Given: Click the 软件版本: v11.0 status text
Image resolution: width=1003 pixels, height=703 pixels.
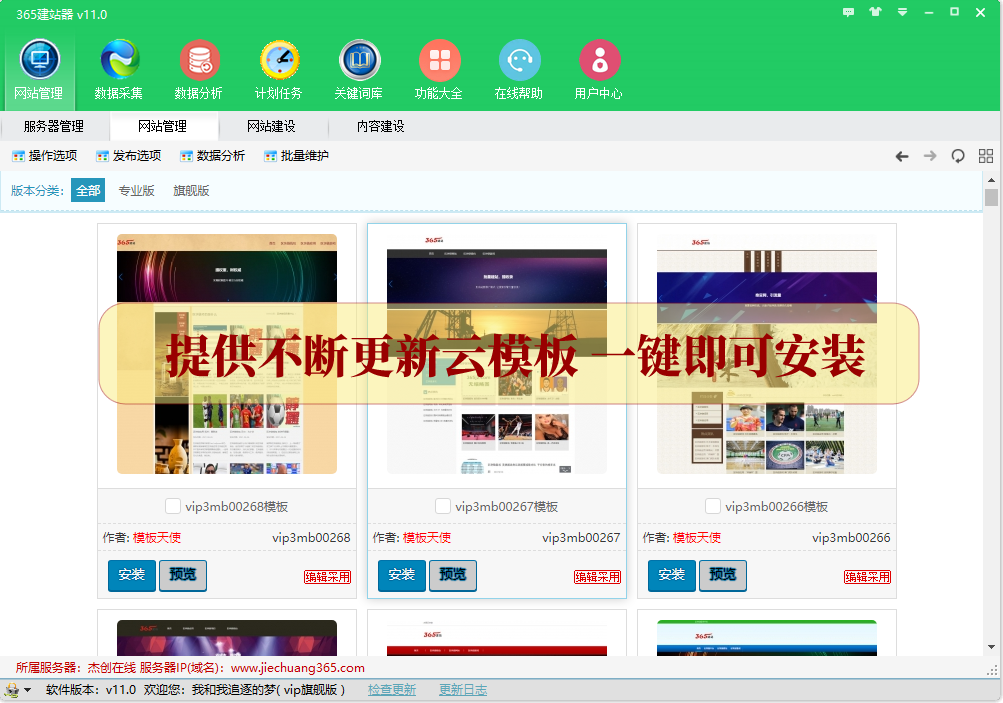Looking at the screenshot, I should (91, 690).
